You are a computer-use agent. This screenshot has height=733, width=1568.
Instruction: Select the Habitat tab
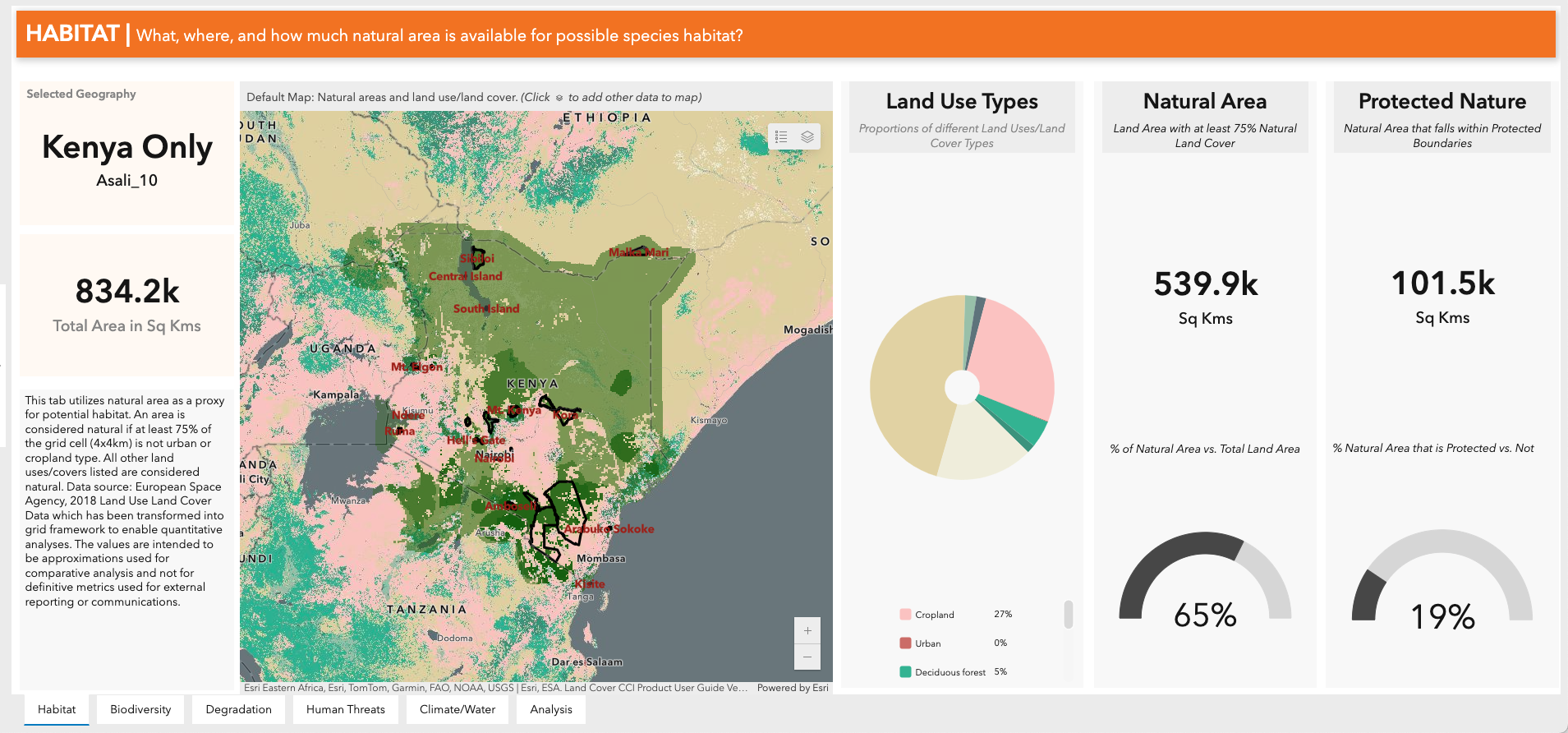pyautogui.click(x=57, y=709)
